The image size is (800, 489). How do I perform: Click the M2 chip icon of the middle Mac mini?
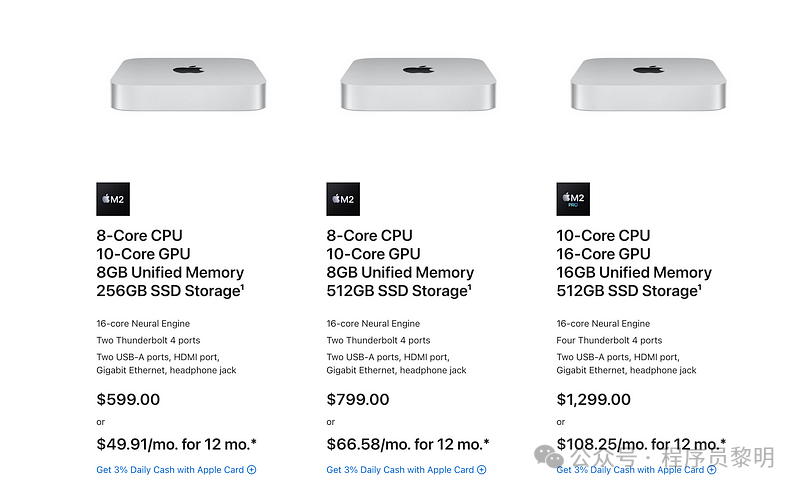coord(343,199)
